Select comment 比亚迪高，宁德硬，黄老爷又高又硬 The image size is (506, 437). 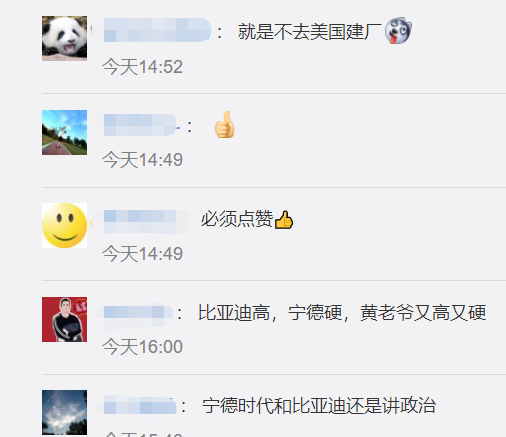(x=342, y=313)
